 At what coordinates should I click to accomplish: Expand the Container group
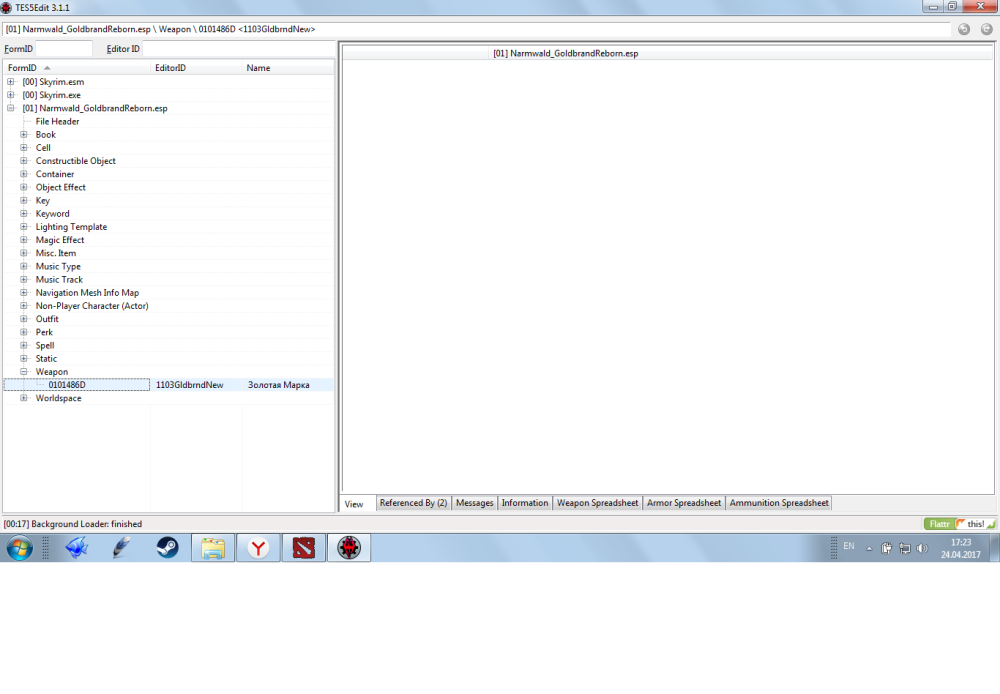click(24, 174)
